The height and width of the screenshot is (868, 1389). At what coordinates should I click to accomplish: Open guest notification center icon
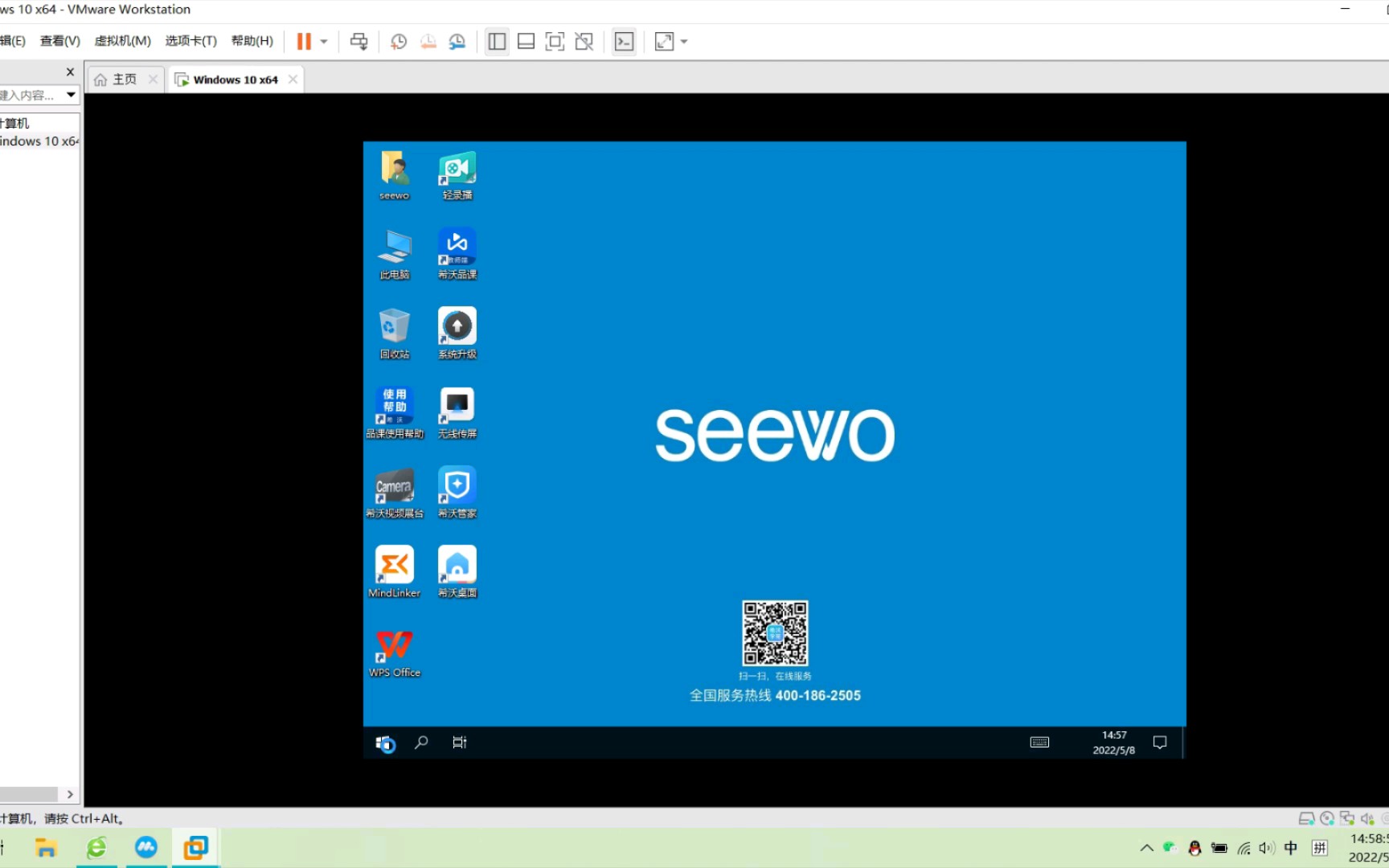[1160, 743]
